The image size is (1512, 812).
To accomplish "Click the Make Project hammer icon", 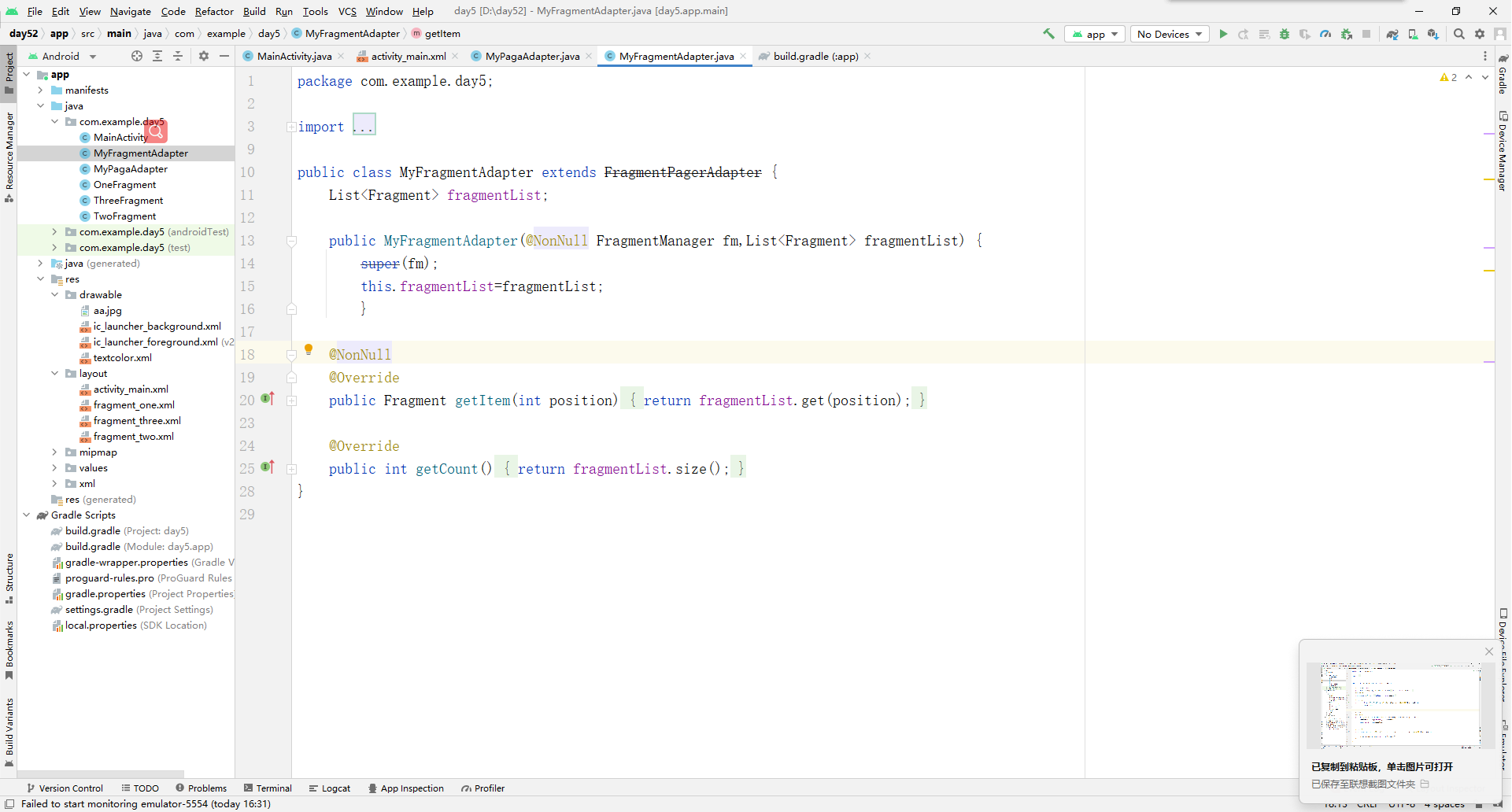I will (1048, 34).
